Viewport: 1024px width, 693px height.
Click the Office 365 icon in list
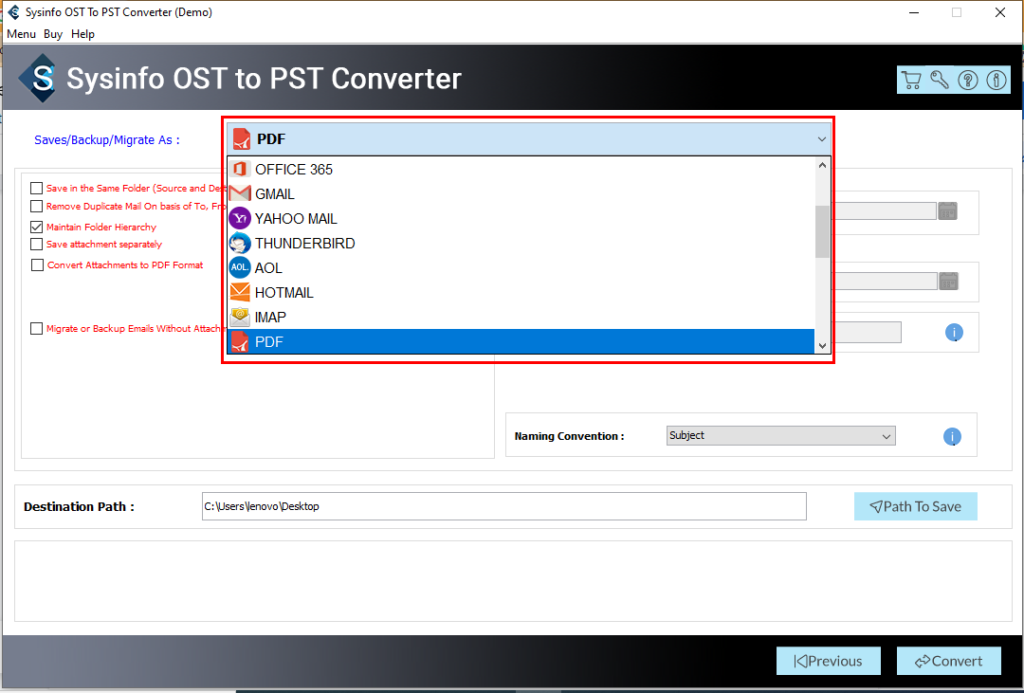tap(240, 169)
